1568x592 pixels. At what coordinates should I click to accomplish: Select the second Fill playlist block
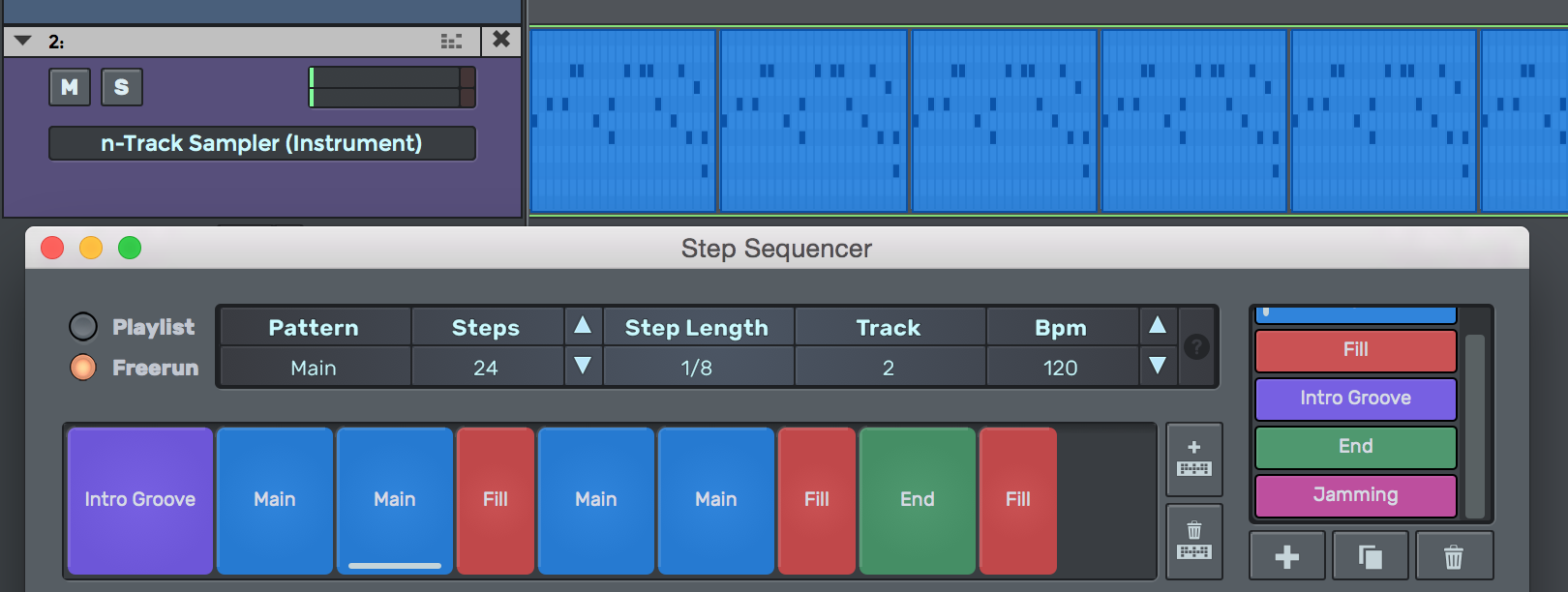817,500
